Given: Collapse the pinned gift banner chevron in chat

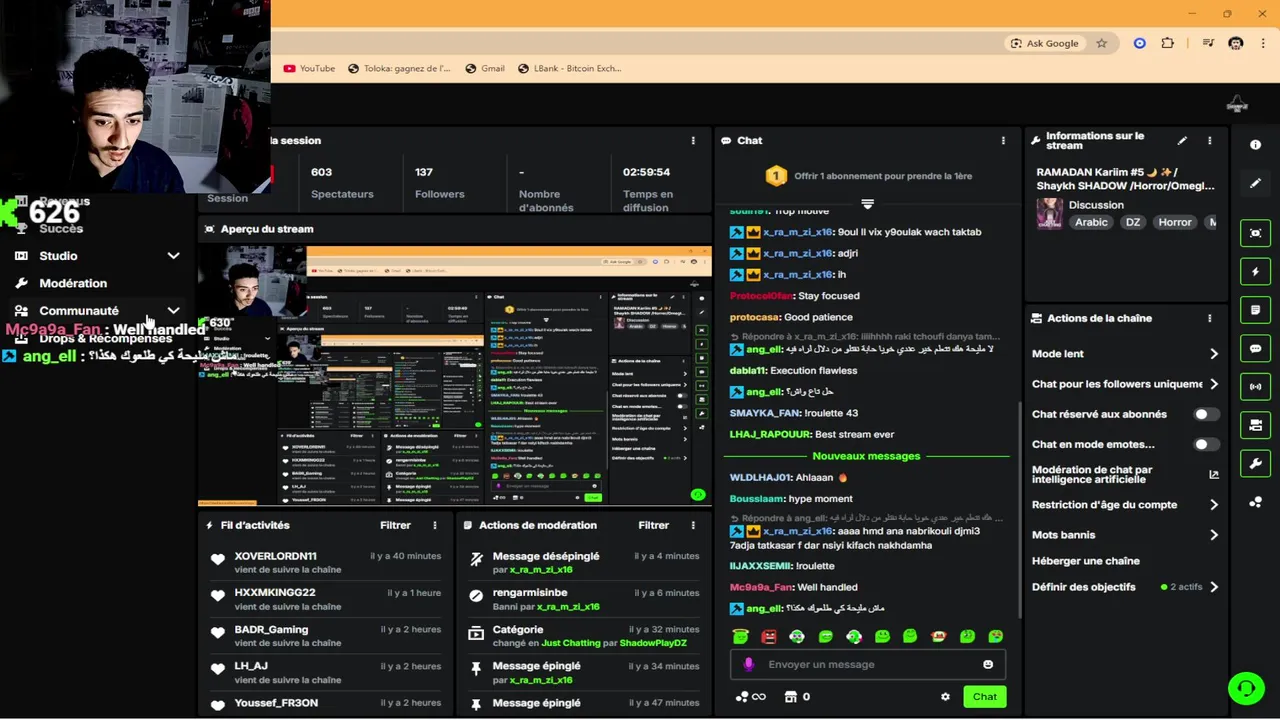Looking at the screenshot, I should tap(867, 204).
